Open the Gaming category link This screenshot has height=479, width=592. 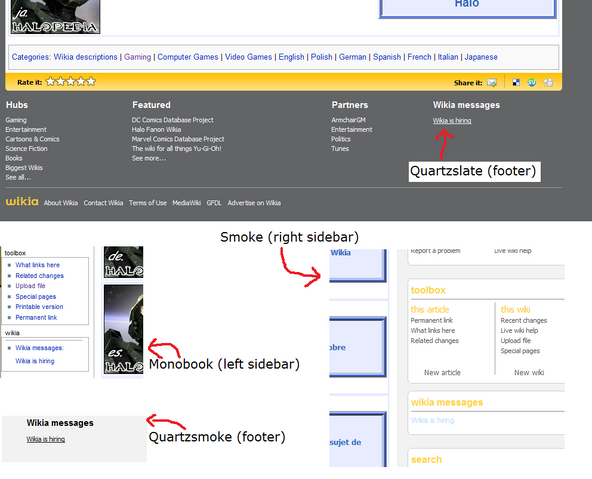pyautogui.click(x=137, y=57)
